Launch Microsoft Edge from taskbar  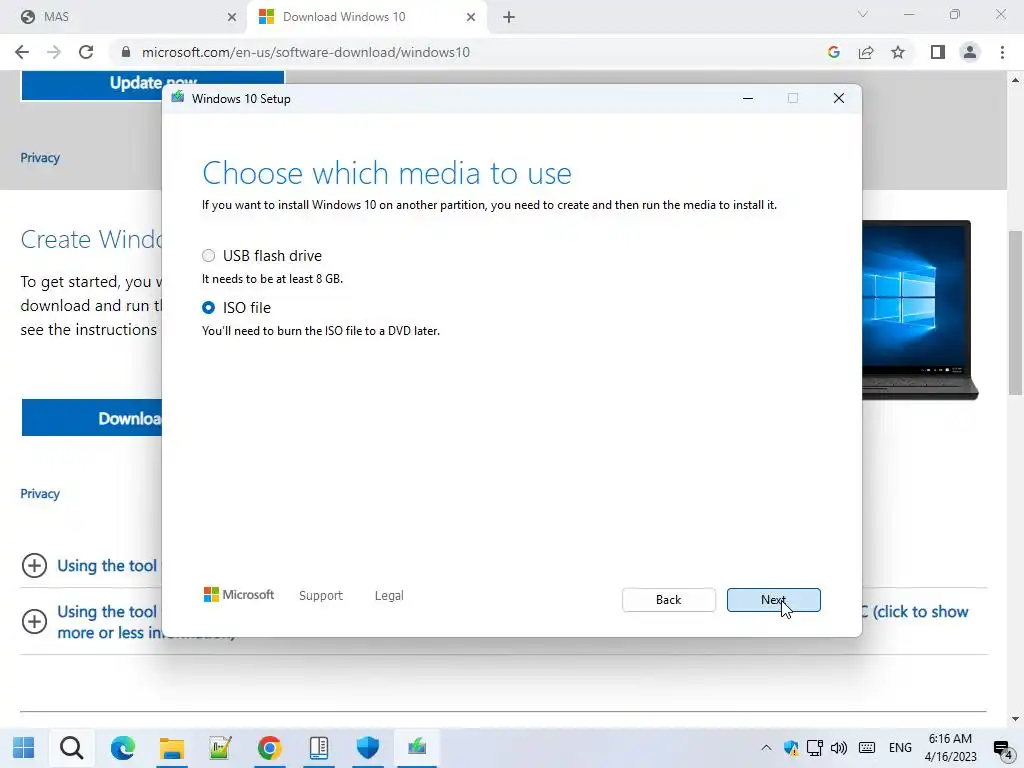[122, 747]
